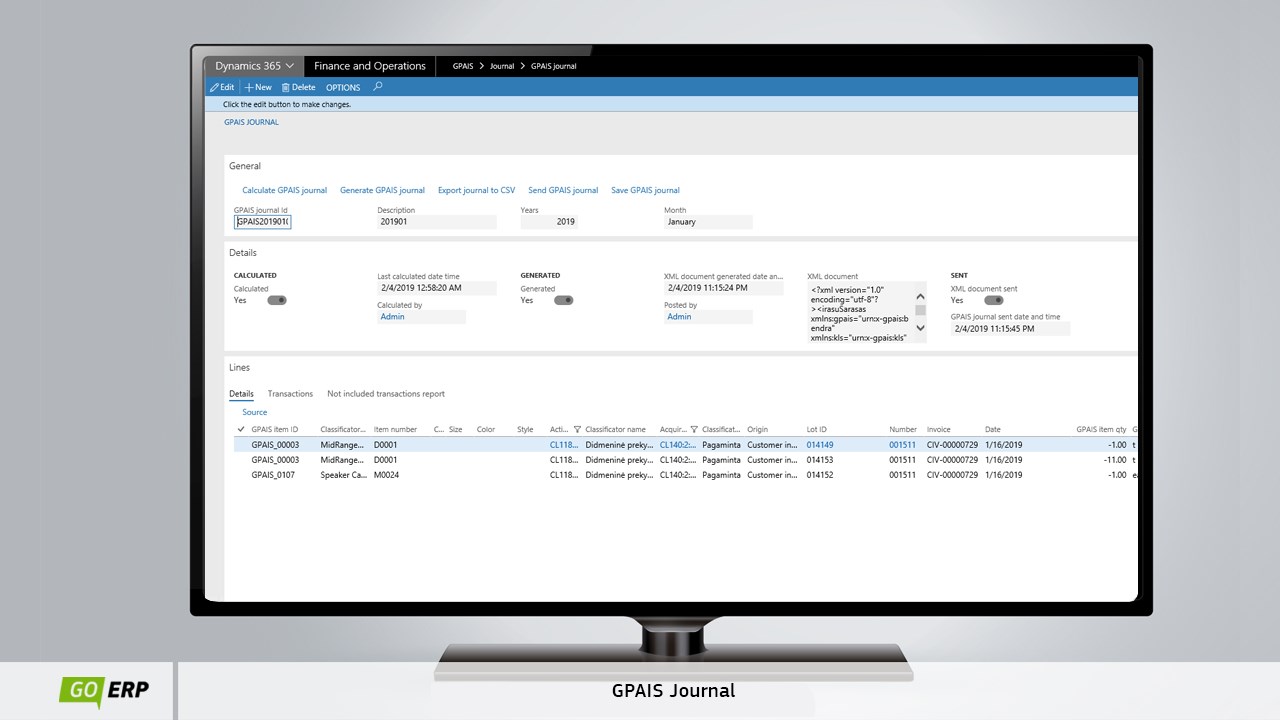Click the GPAIS journal Id field
Screen dimensions: 1280x720
[262, 222]
